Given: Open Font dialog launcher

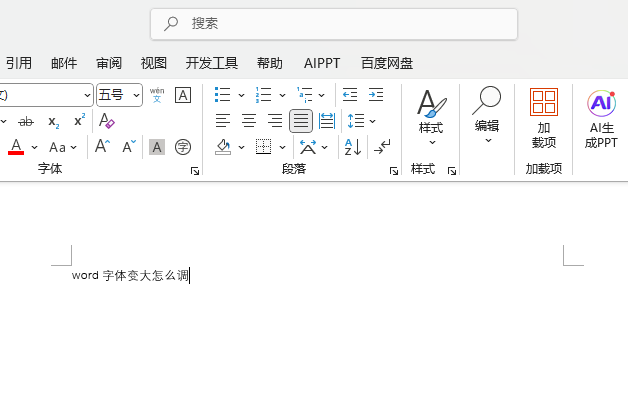Looking at the screenshot, I should (x=195, y=171).
